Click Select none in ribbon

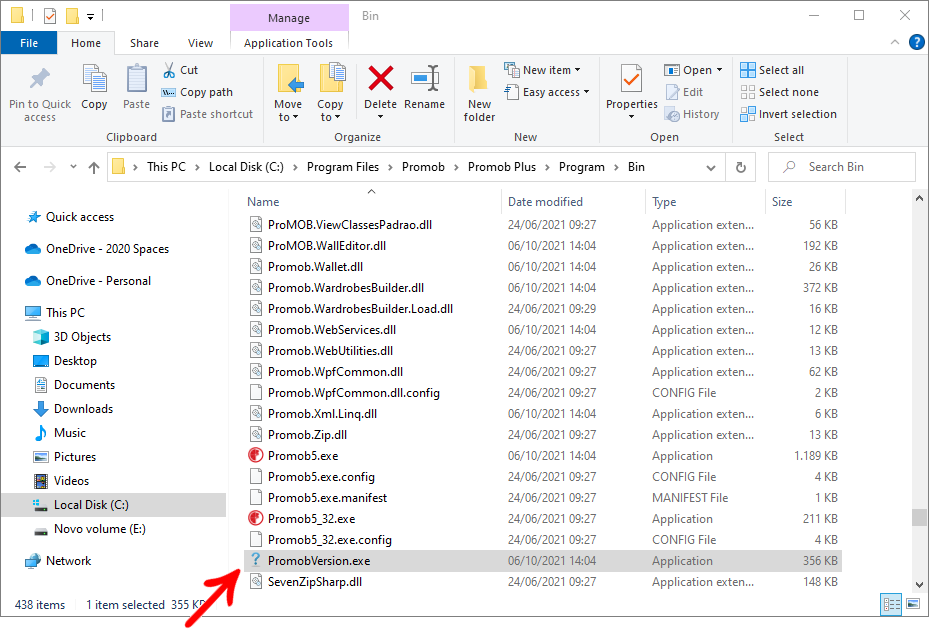(779, 92)
